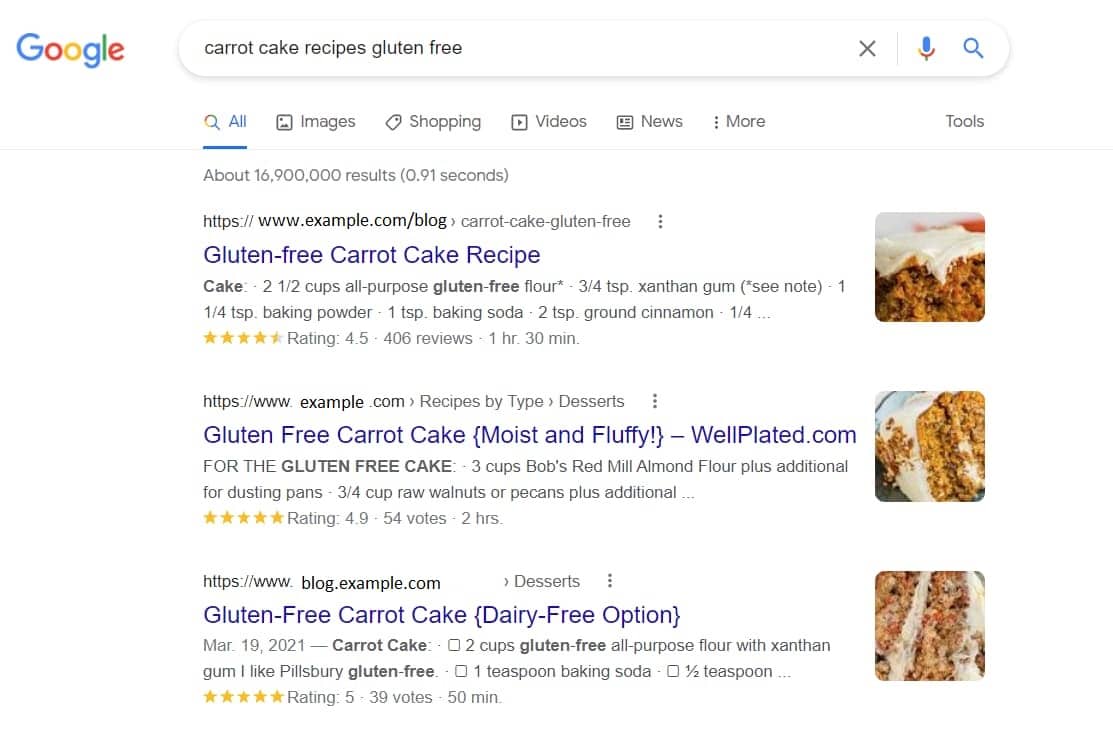Start voice search with the microphone icon
1113x734 pixels.
click(x=926, y=48)
